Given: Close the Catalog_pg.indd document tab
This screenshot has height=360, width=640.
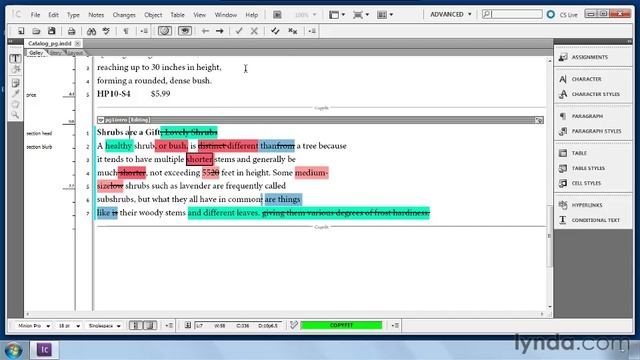Looking at the screenshot, I should click(x=78, y=43).
